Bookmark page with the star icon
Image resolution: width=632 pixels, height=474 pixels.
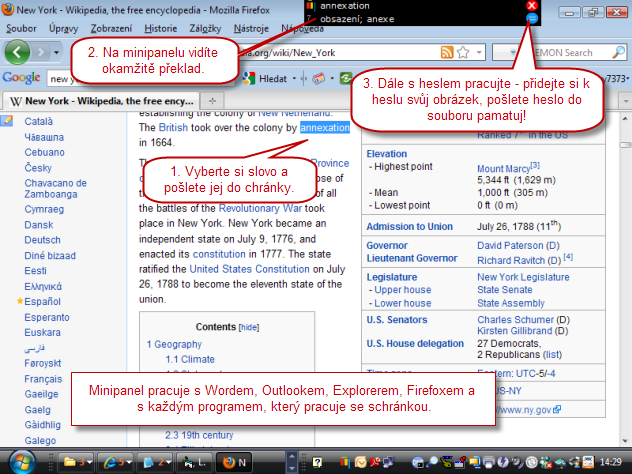(463, 52)
